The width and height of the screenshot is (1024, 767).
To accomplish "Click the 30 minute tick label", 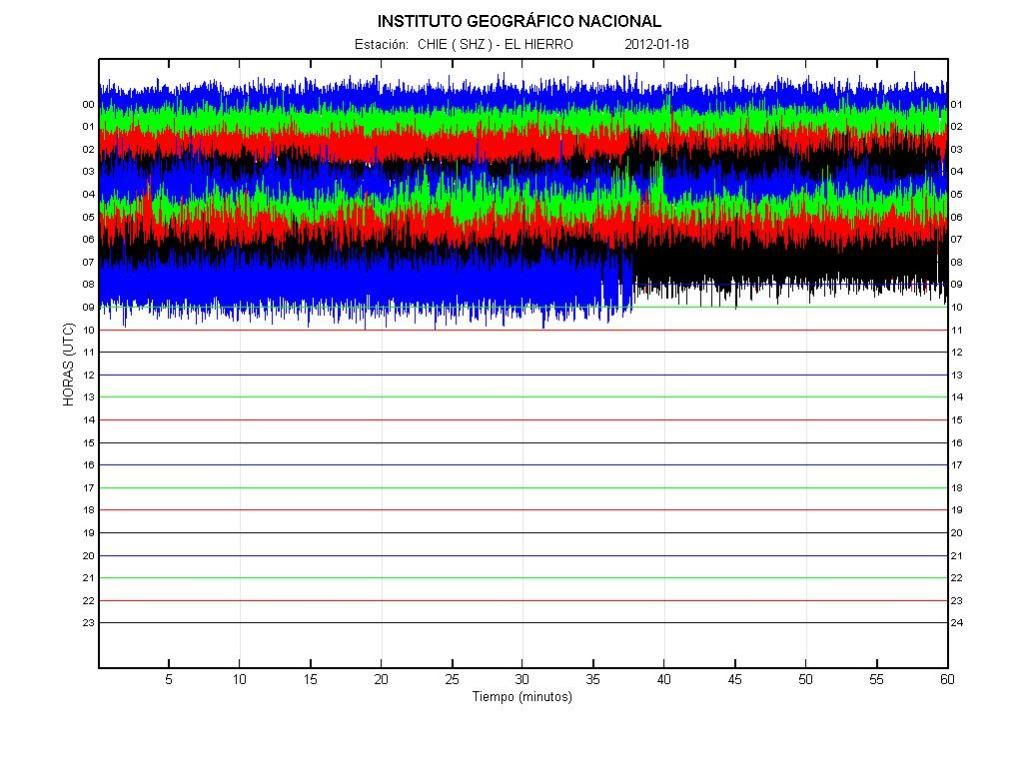I will [x=522, y=680].
